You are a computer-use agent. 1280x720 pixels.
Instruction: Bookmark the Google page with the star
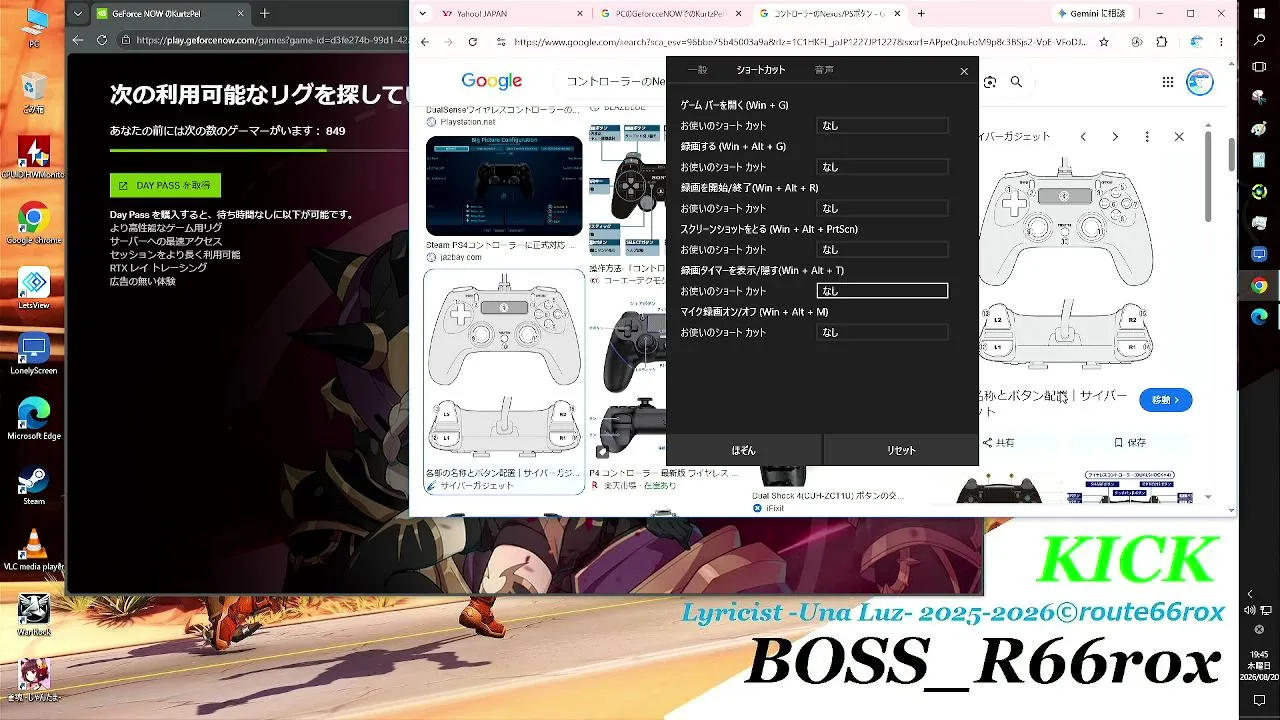coord(1103,42)
